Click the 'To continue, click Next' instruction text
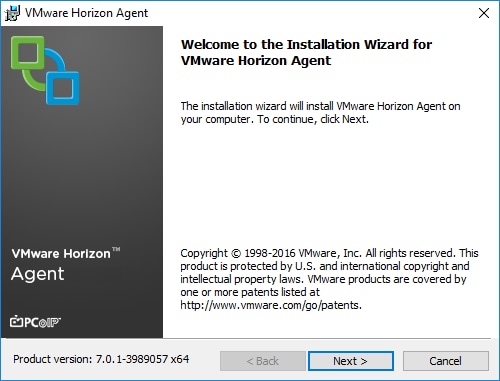The height and width of the screenshot is (381, 500). [313, 119]
